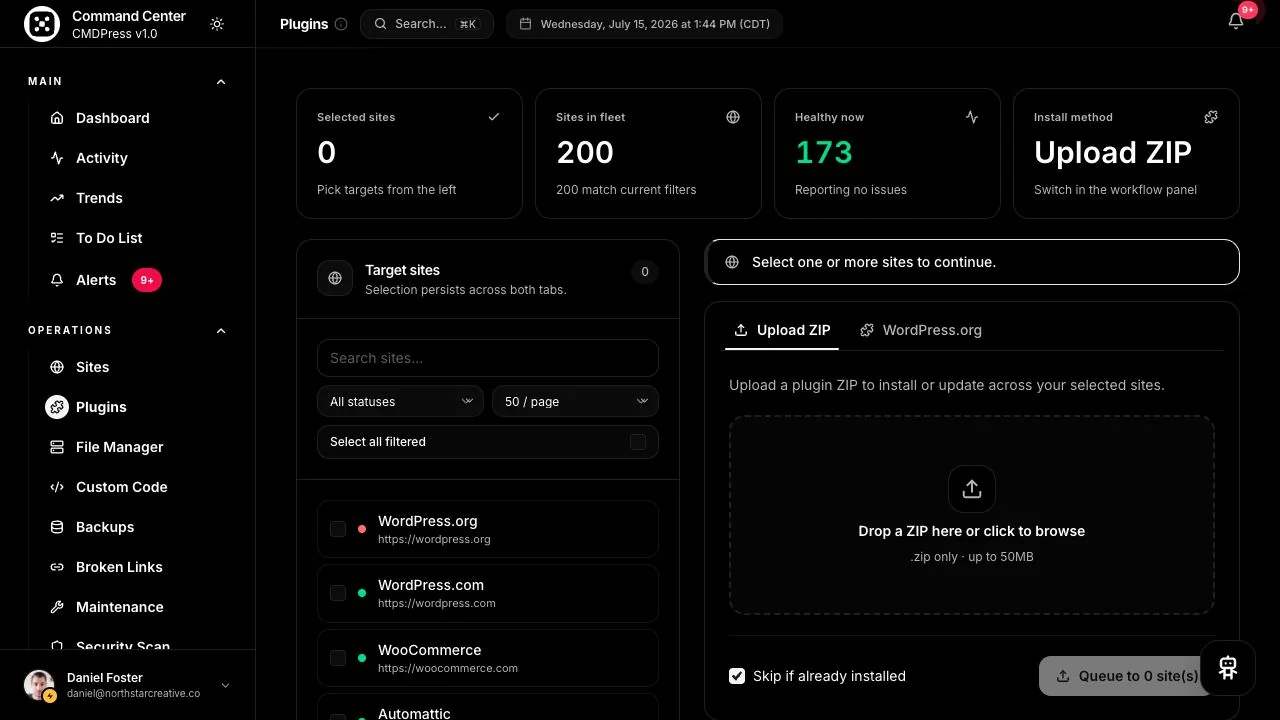Click https://wordpress.org URL text
The height and width of the screenshot is (720, 1280).
pyautogui.click(x=434, y=539)
